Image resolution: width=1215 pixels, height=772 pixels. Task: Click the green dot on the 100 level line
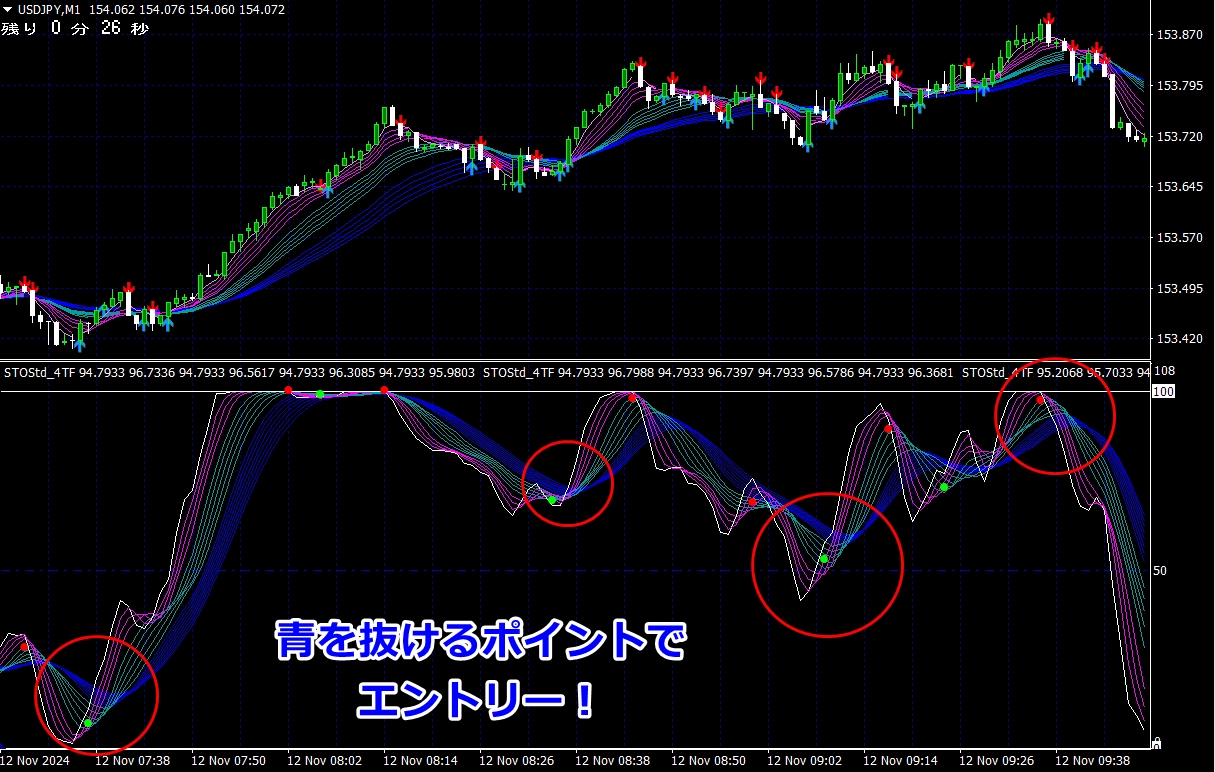320,394
